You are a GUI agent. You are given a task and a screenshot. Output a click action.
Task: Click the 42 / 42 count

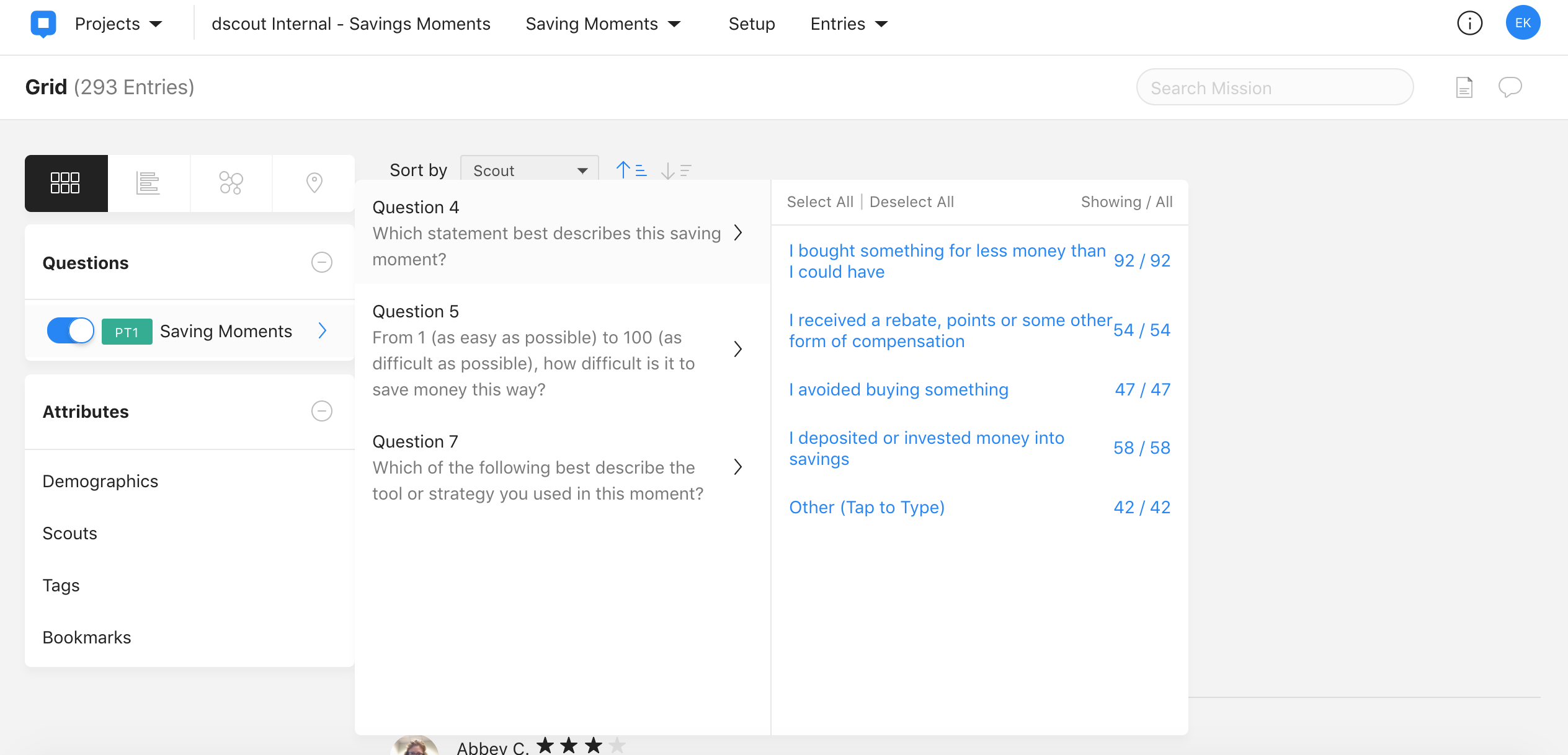1142,507
